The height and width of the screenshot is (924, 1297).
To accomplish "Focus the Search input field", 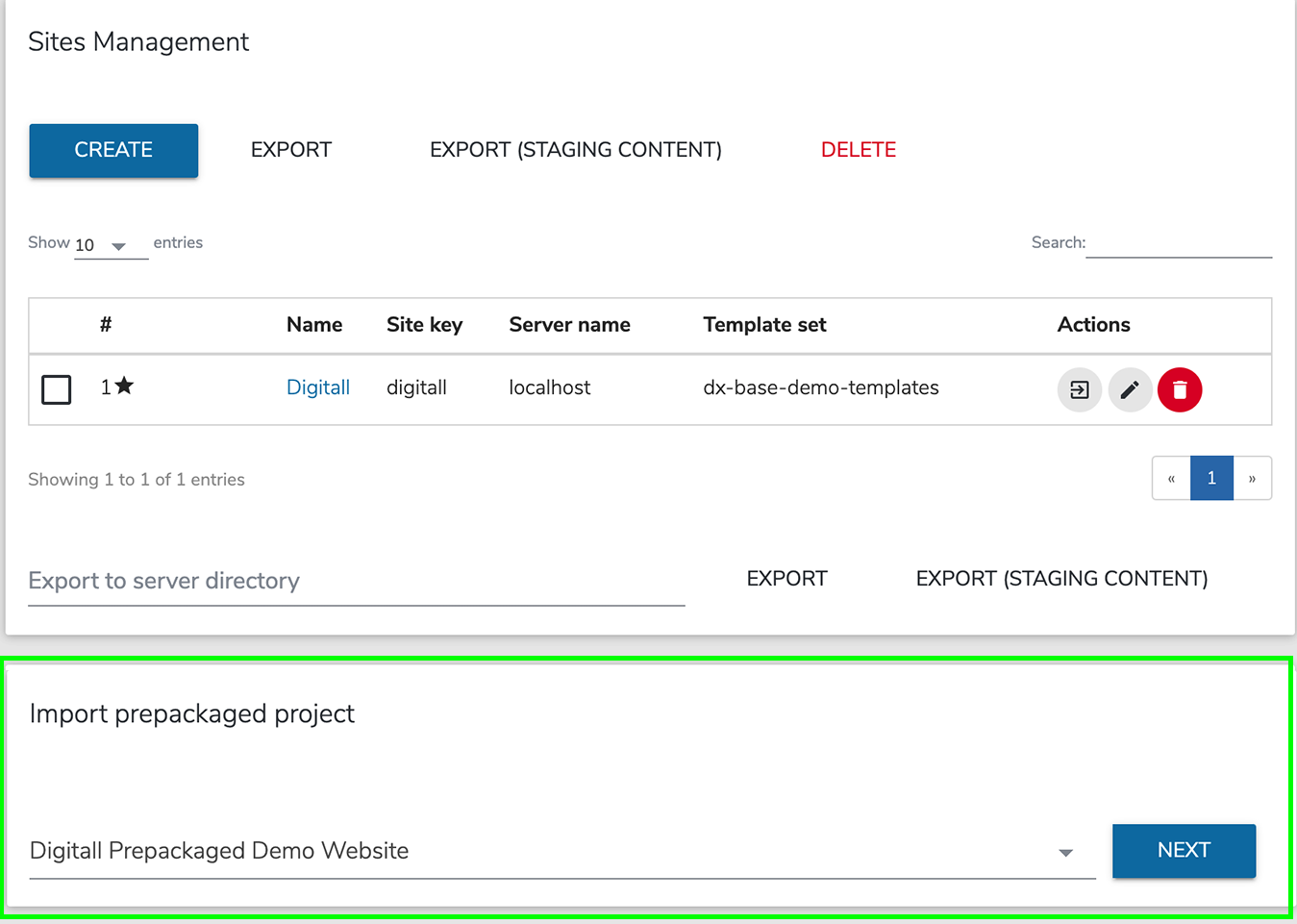I will pyautogui.click(x=1178, y=243).
